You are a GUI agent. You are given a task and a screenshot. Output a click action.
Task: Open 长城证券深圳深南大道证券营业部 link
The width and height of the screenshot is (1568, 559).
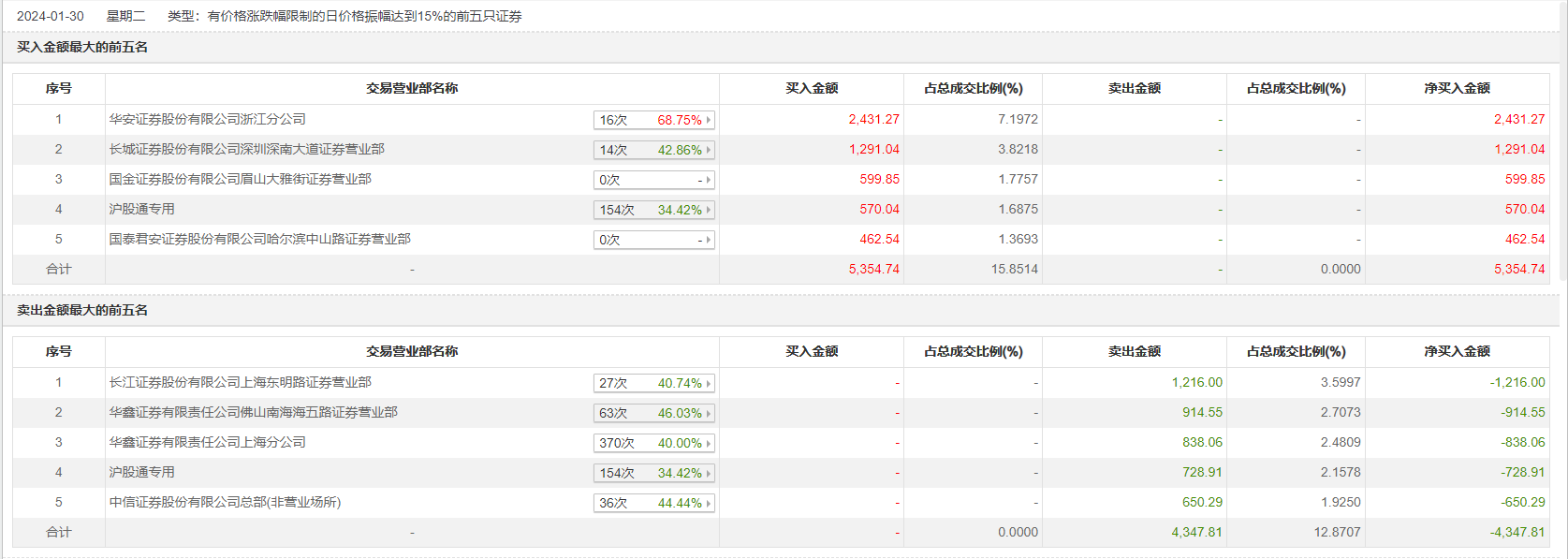pos(246,149)
